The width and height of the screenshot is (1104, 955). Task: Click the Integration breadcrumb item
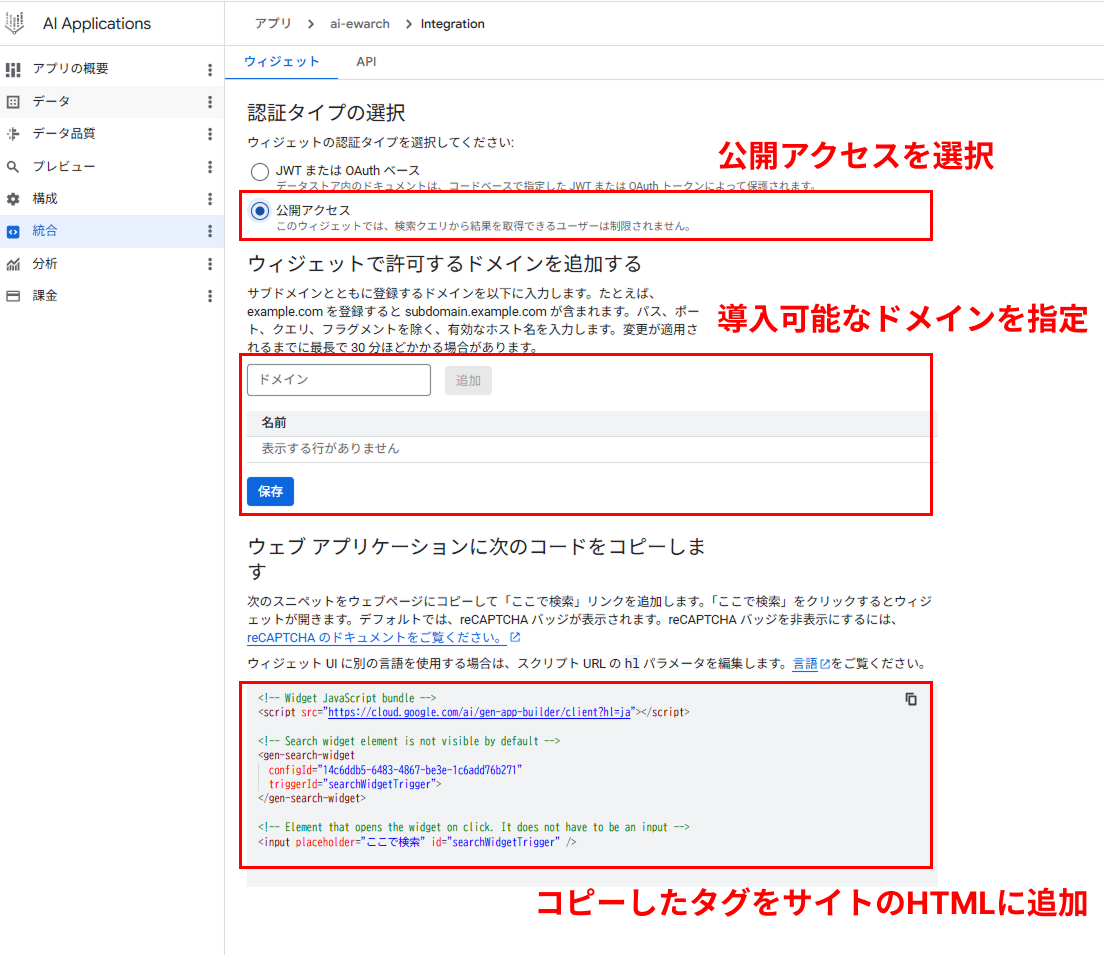(453, 24)
